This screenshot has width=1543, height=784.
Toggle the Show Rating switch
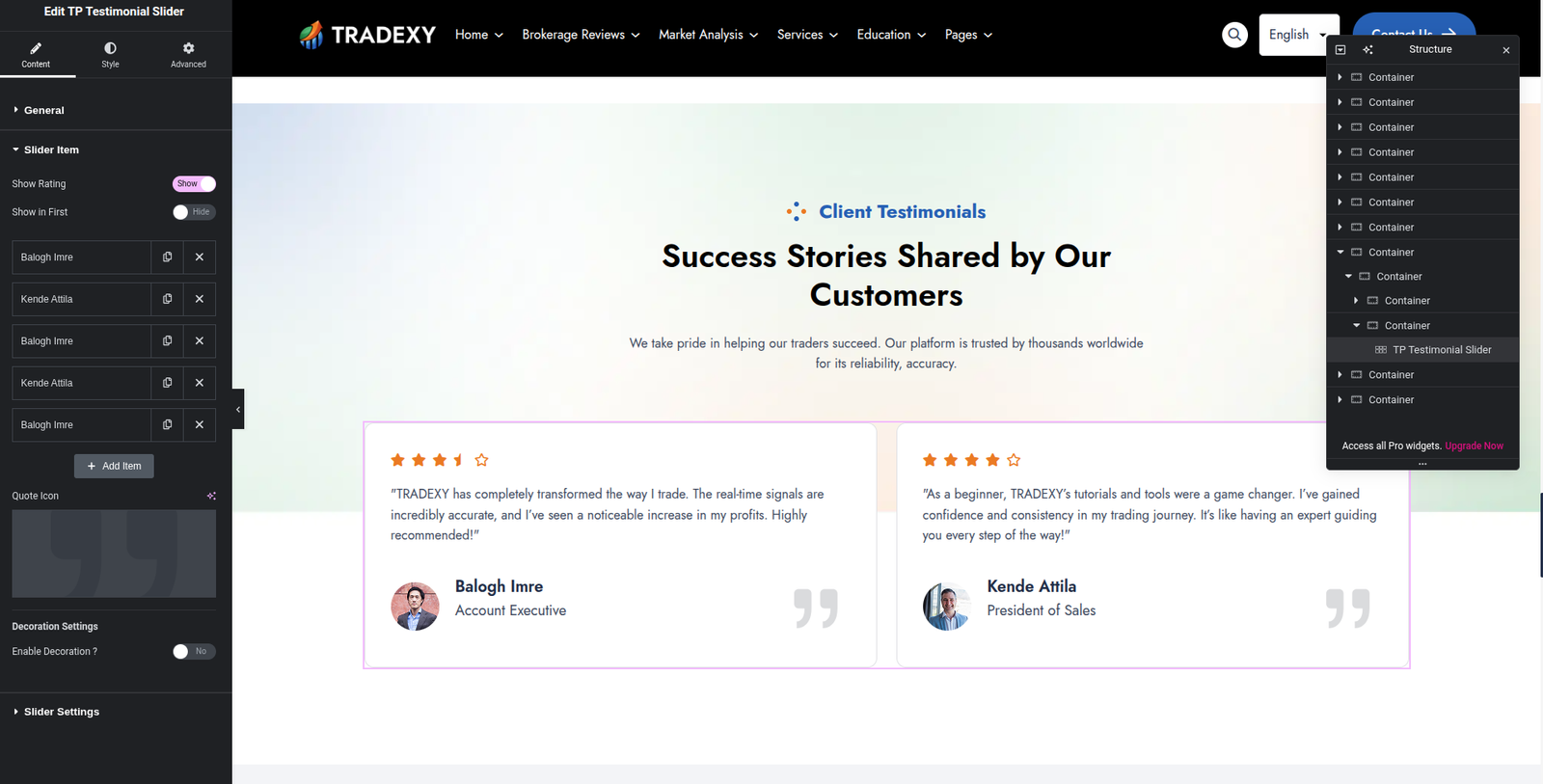(x=194, y=183)
